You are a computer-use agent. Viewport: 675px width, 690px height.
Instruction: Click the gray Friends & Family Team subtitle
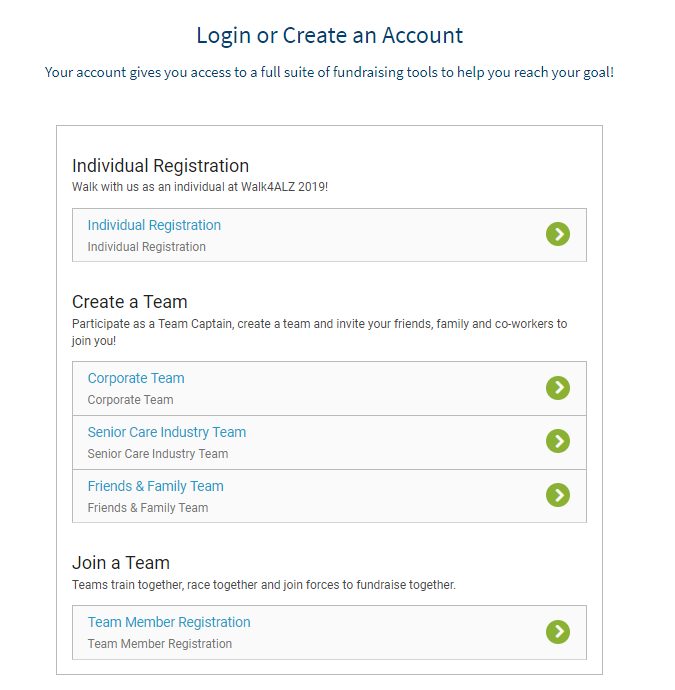tap(147, 508)
